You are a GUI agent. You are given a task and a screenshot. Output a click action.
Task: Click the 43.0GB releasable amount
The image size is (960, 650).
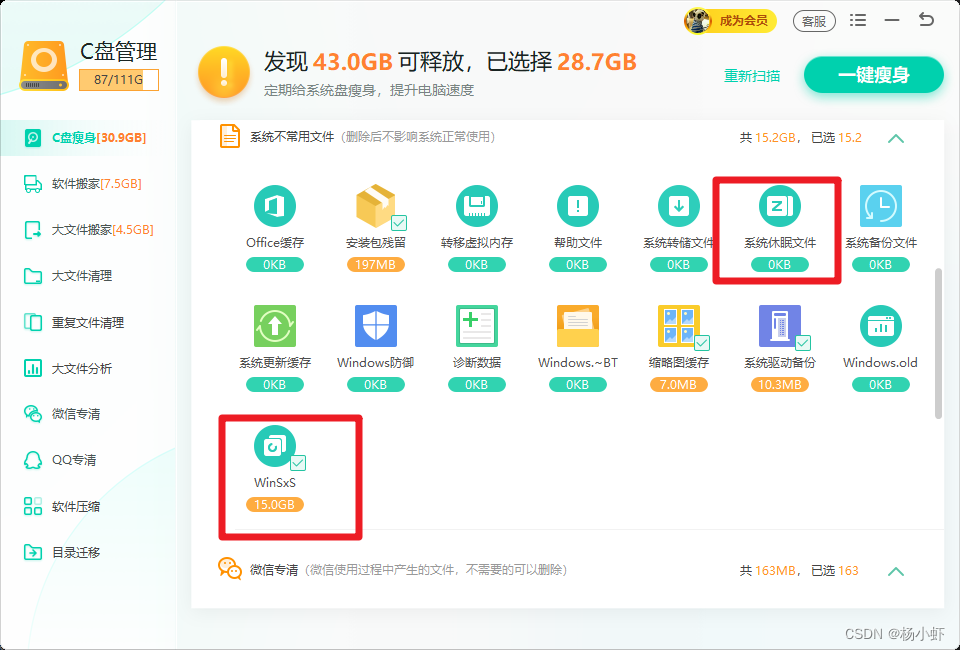tap(353, 62)
